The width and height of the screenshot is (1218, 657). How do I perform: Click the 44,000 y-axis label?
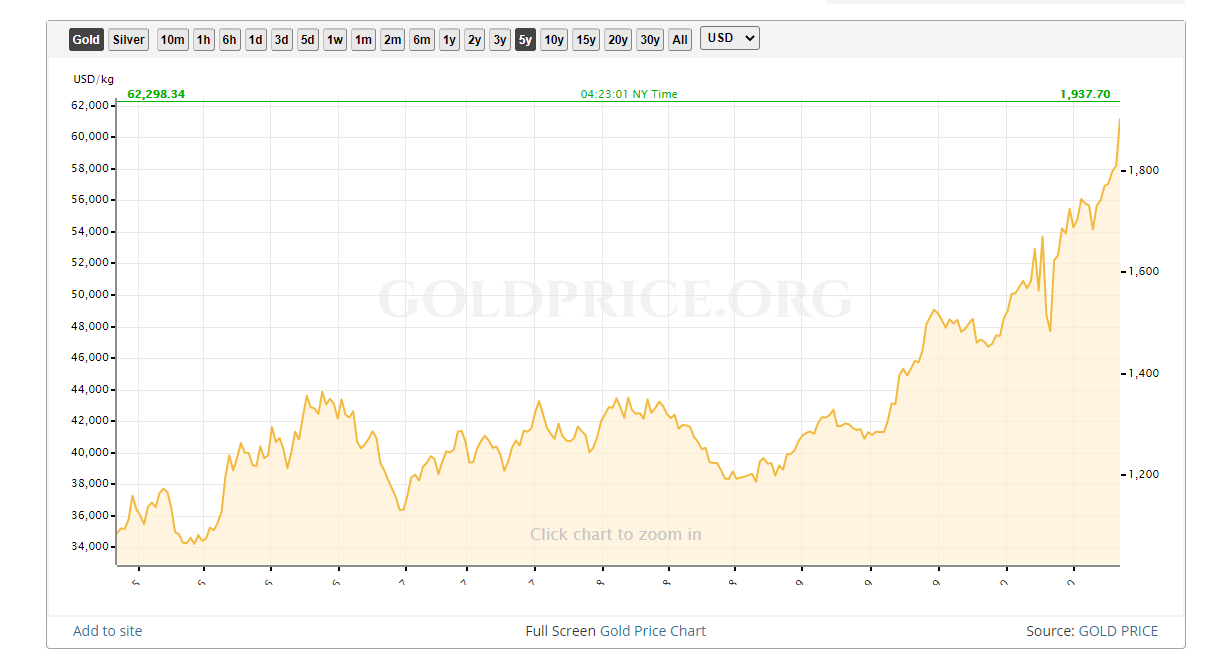coord(91,390)
